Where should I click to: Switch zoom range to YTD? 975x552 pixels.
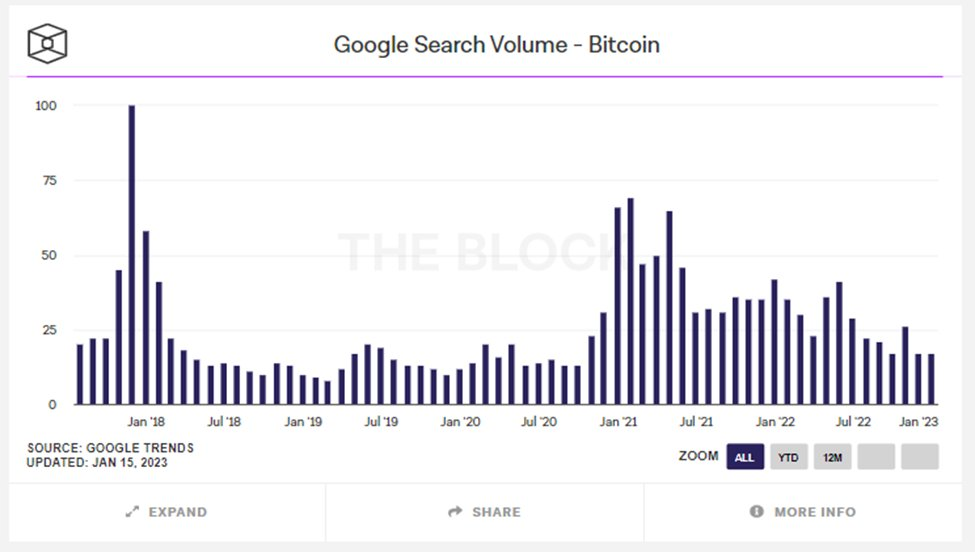point(788,457)
